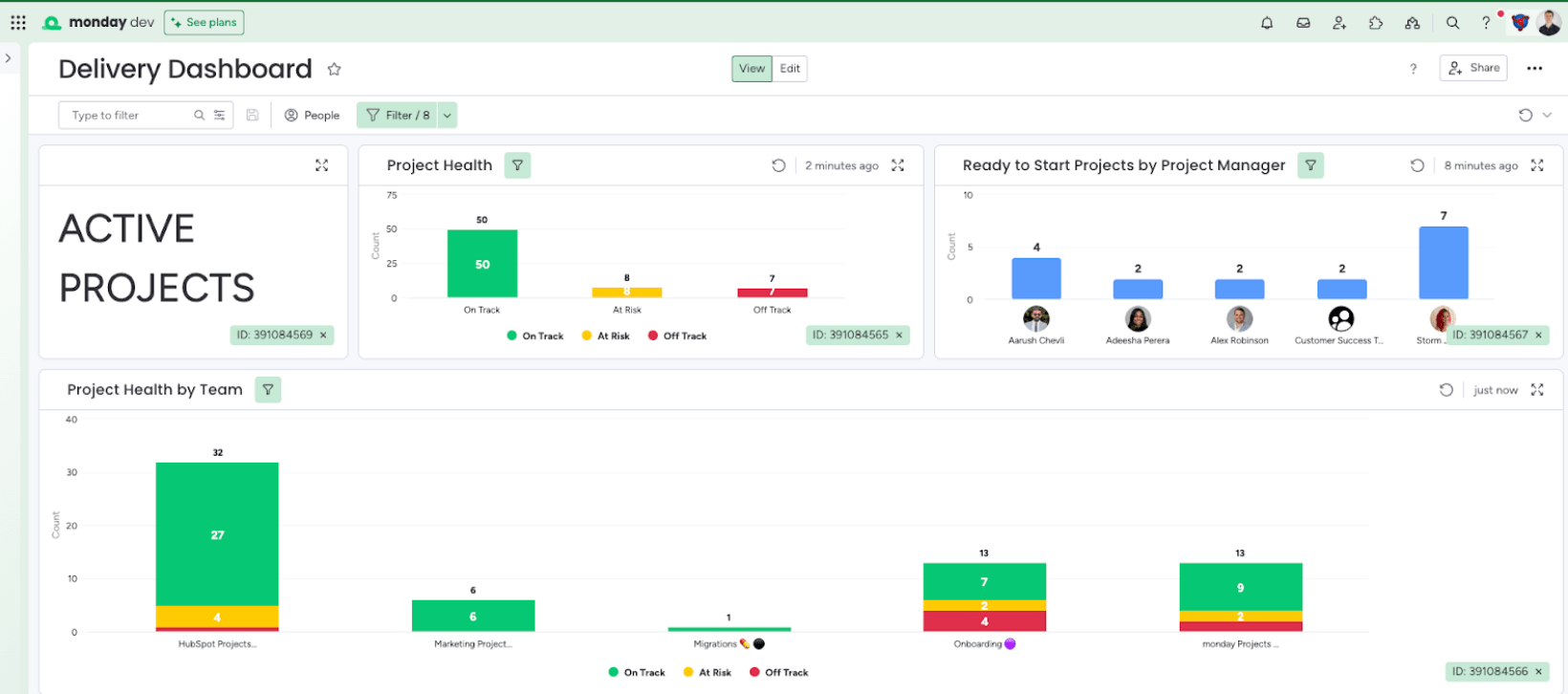The width and height of the screenshot is (1568, 694).
Task: Open the apps puzzle-piece icon
Action: tap(1376, 23)
